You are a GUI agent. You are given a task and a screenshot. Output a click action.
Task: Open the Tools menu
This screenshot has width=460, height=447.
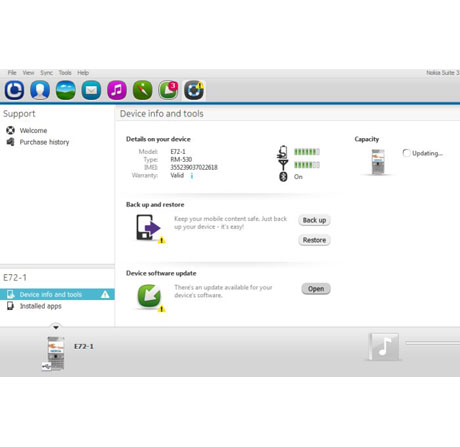(x=65, y=73)
